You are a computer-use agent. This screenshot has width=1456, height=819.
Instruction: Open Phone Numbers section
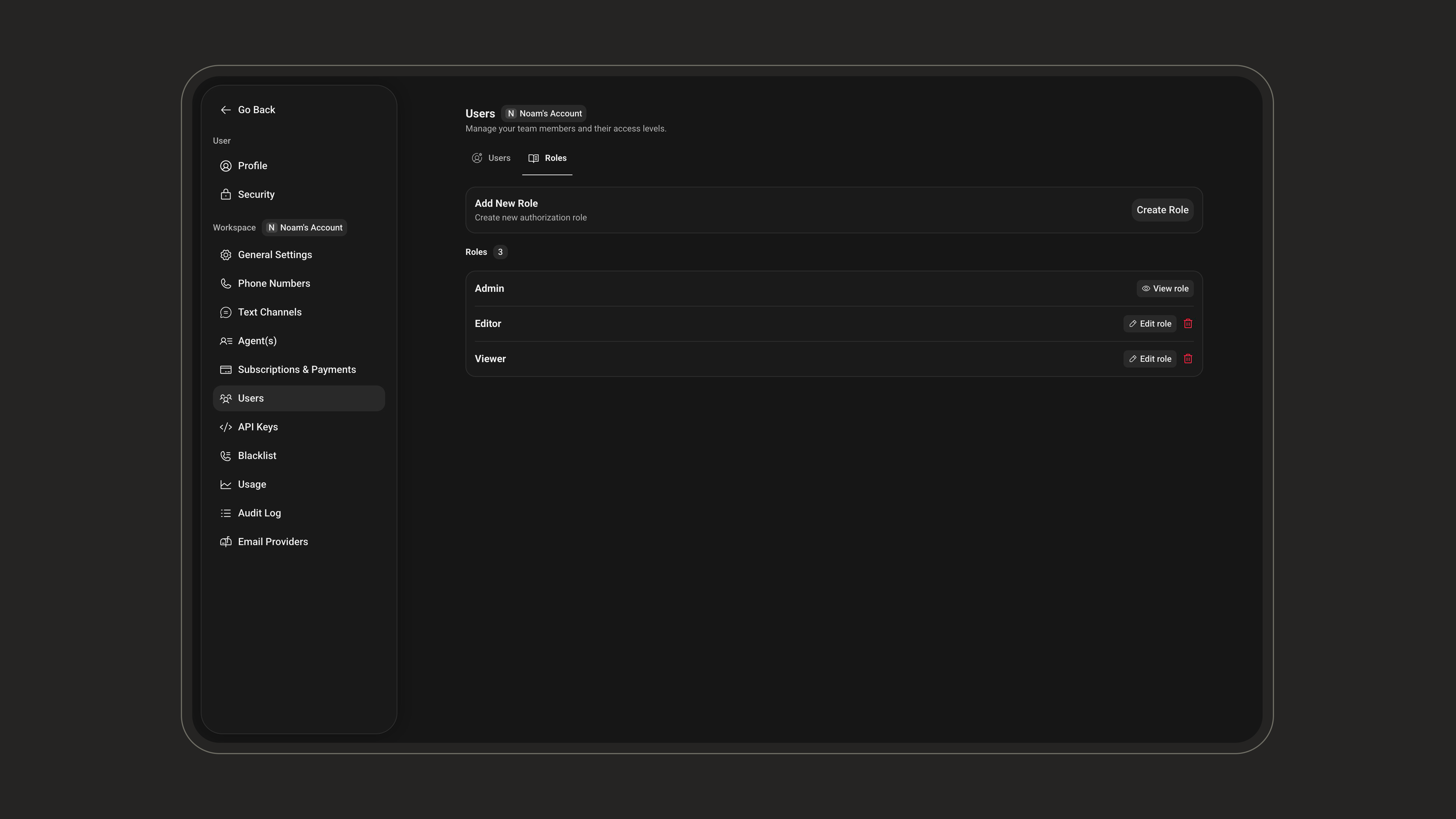click(x=298, y=284)
